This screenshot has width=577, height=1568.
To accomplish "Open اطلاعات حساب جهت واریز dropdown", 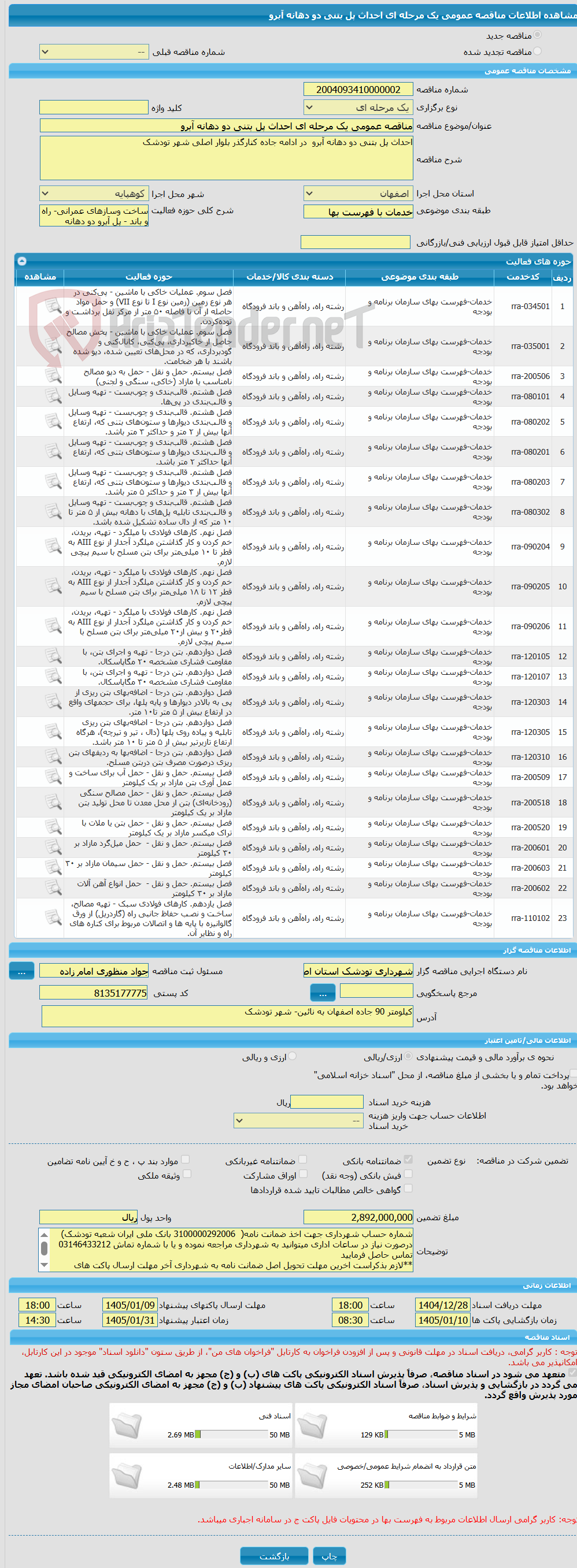I will (x=298, y=1120).
